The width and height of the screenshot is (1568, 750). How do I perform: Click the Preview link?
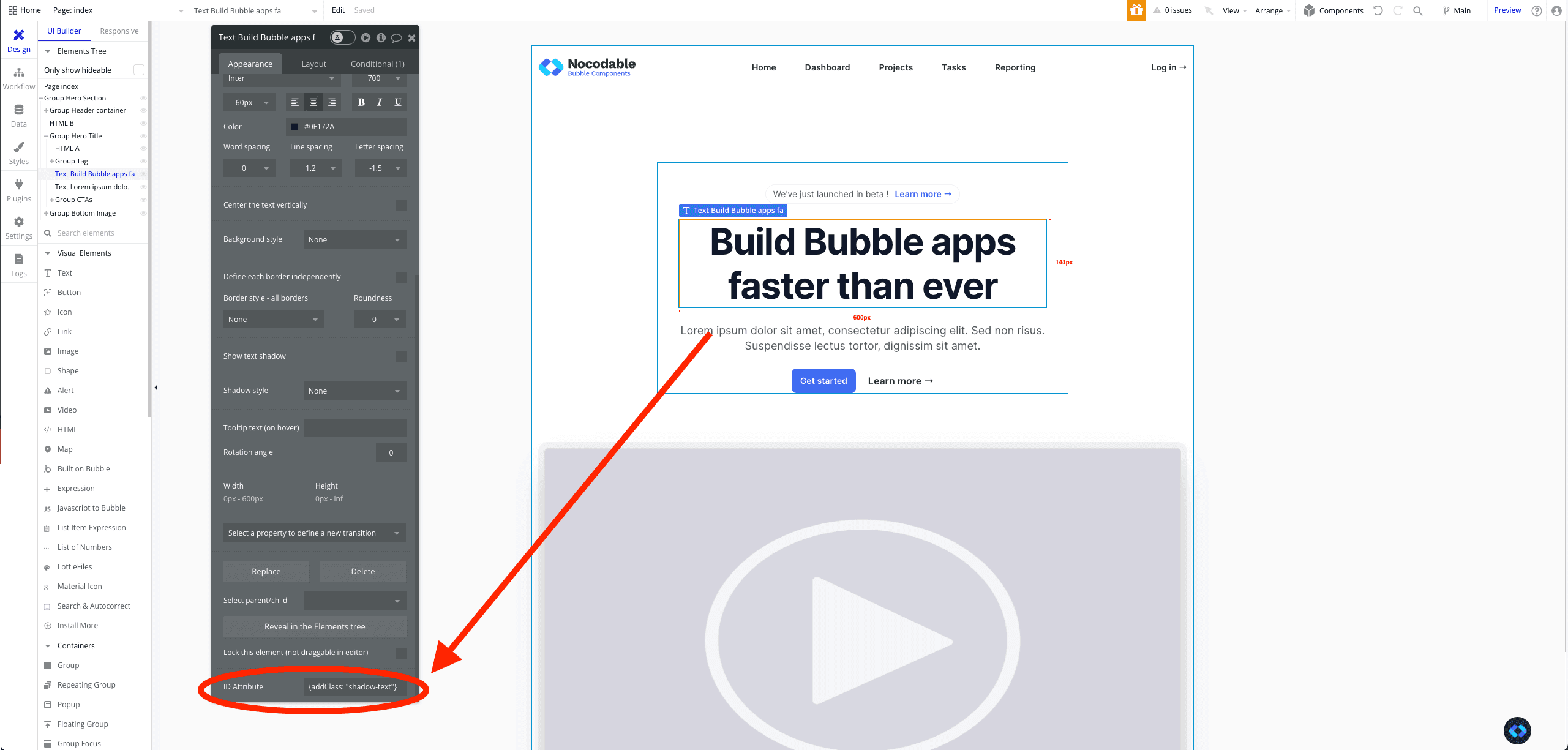tap(1507, 10)
